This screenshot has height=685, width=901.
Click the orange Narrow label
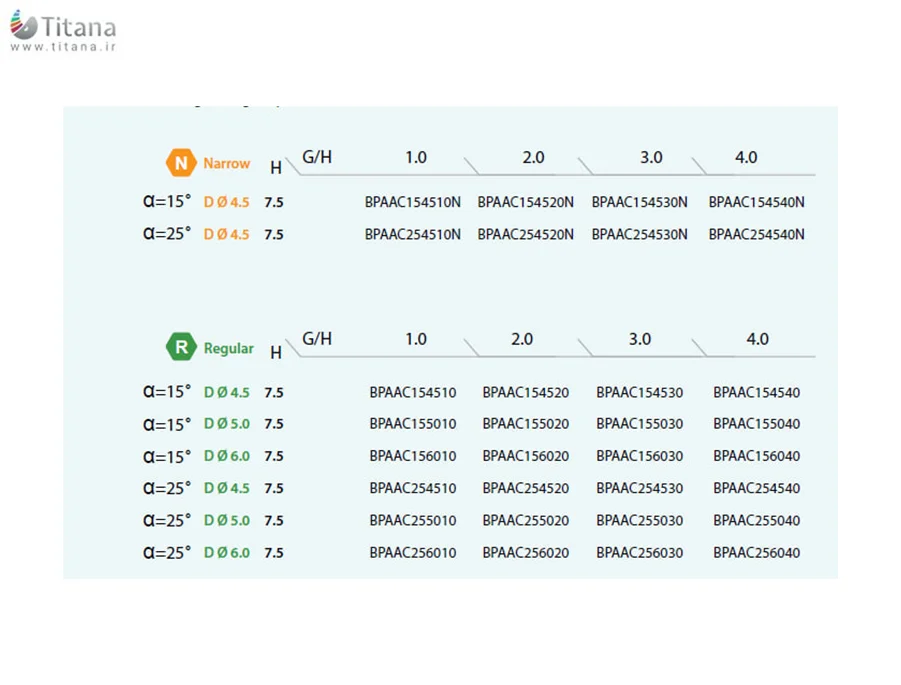click(227, 163)
